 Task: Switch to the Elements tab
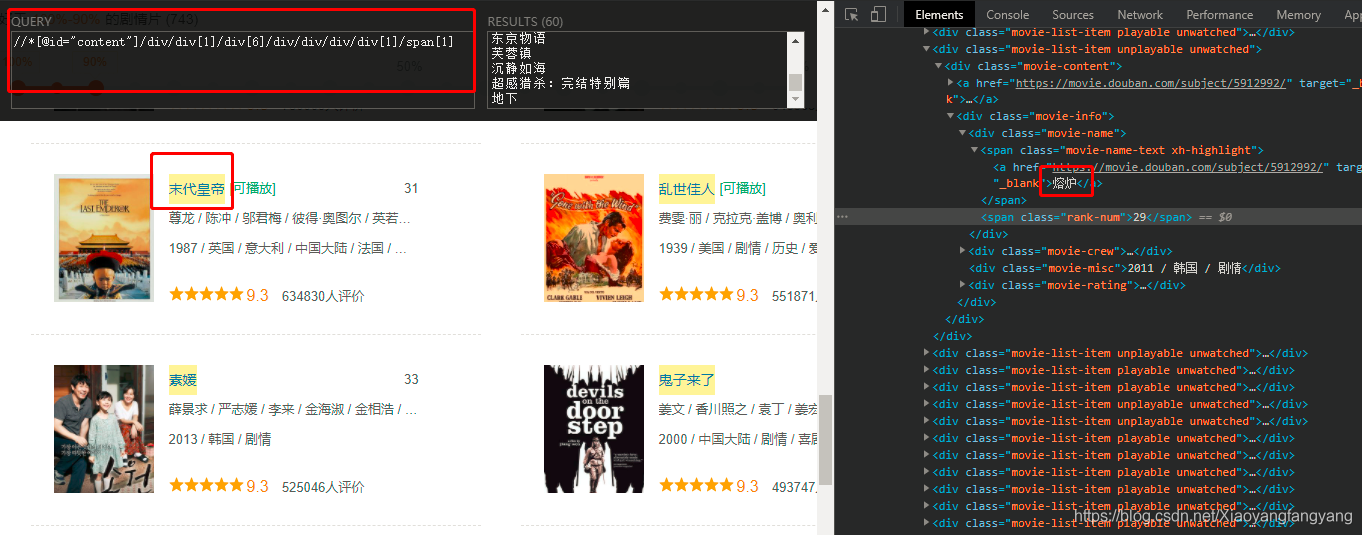coord(939,14)
